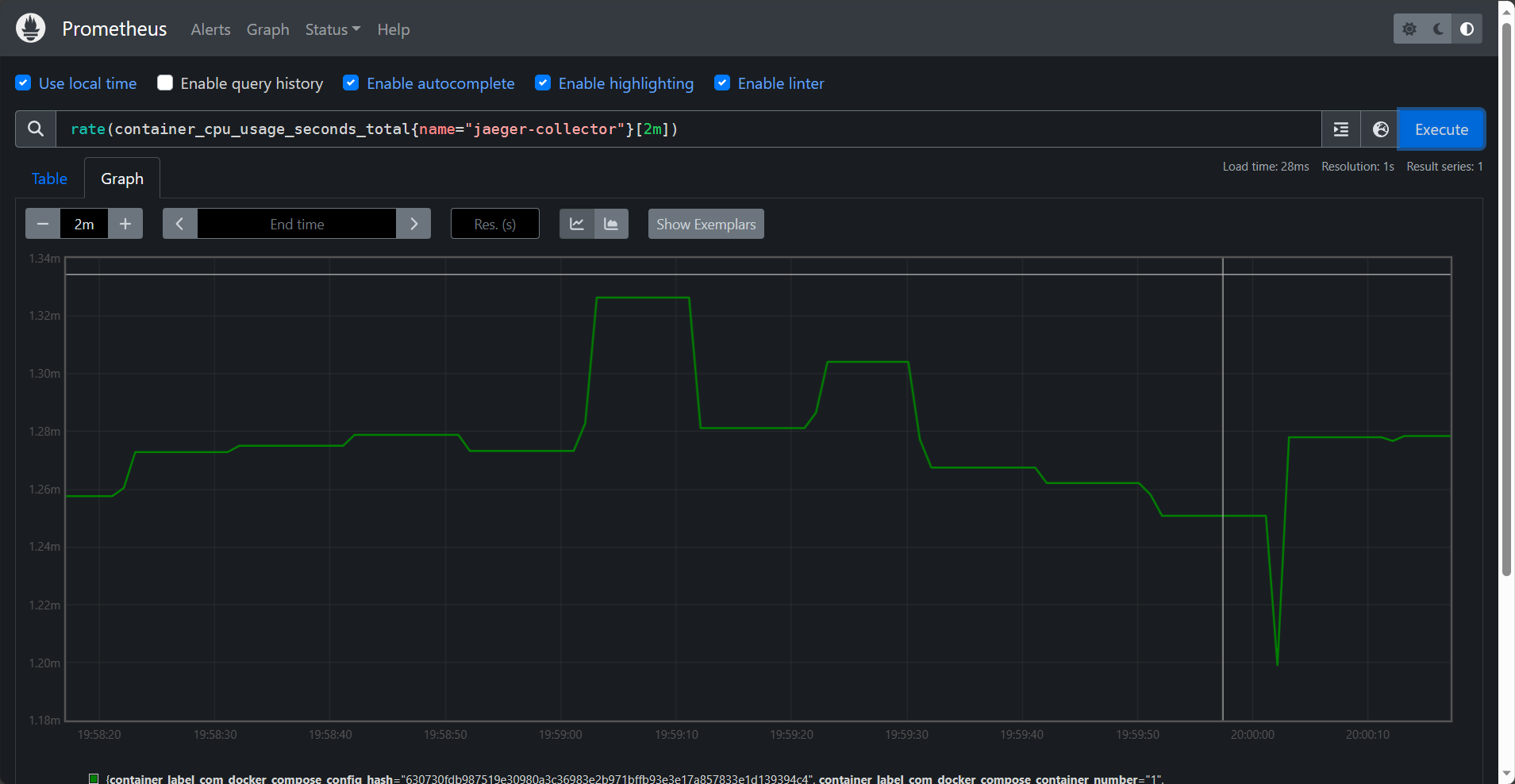Toggle Enable linter checkbox
The width and height of the screenshot is (1515, 784).
click(722, 83)
